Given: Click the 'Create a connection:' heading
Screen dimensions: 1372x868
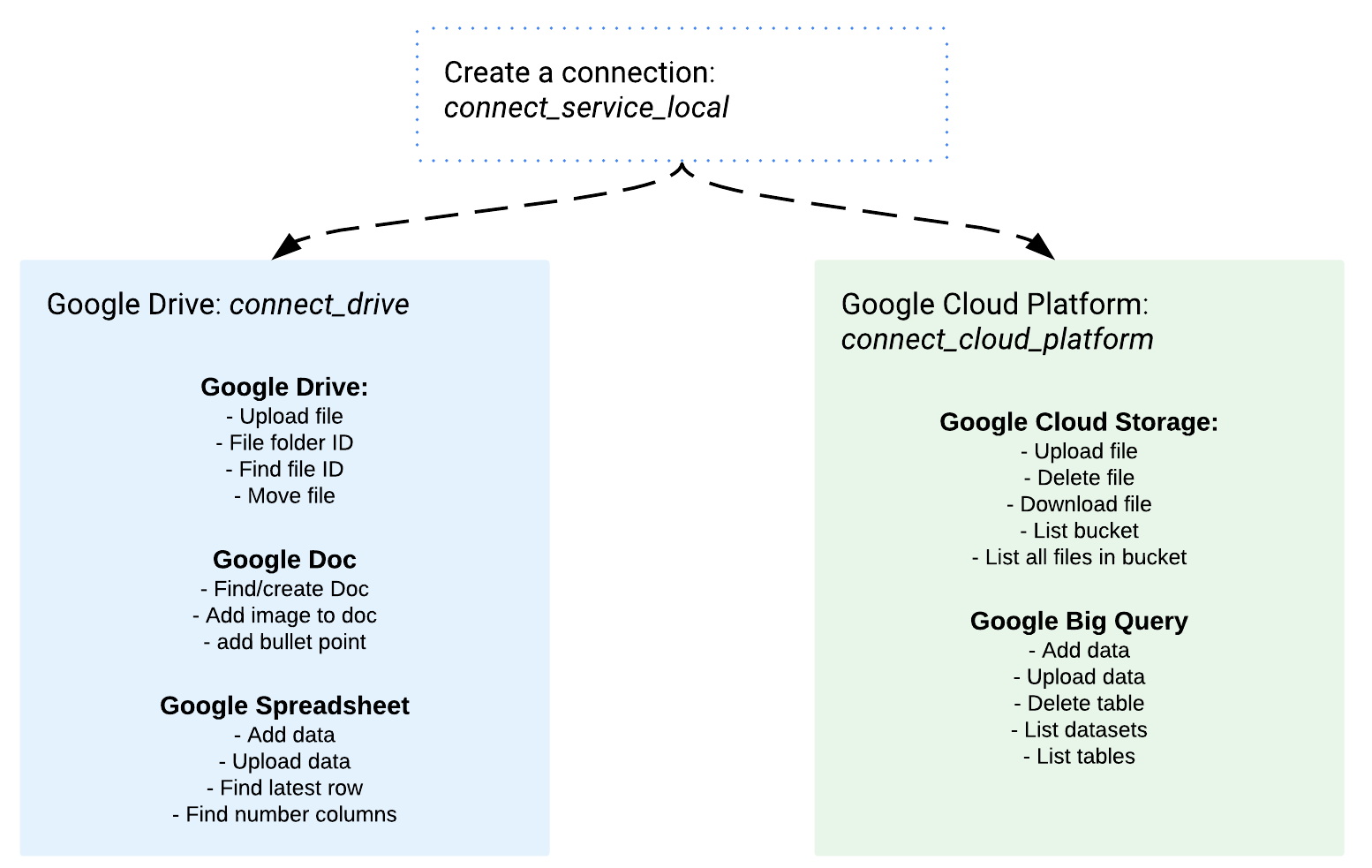Looking at the screenshot, I should tap(579, 72).
